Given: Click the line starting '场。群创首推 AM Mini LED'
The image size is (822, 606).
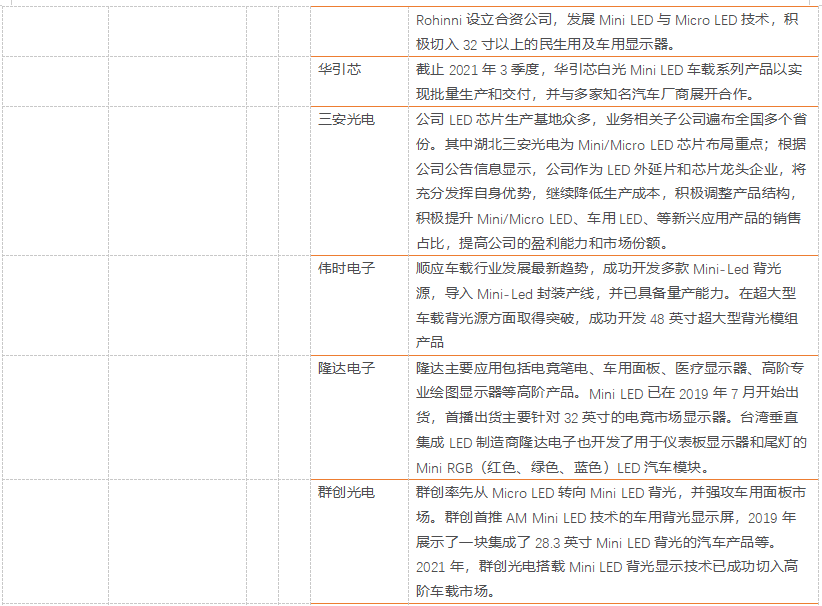Looking at the screenshot, I should [607, 517].
